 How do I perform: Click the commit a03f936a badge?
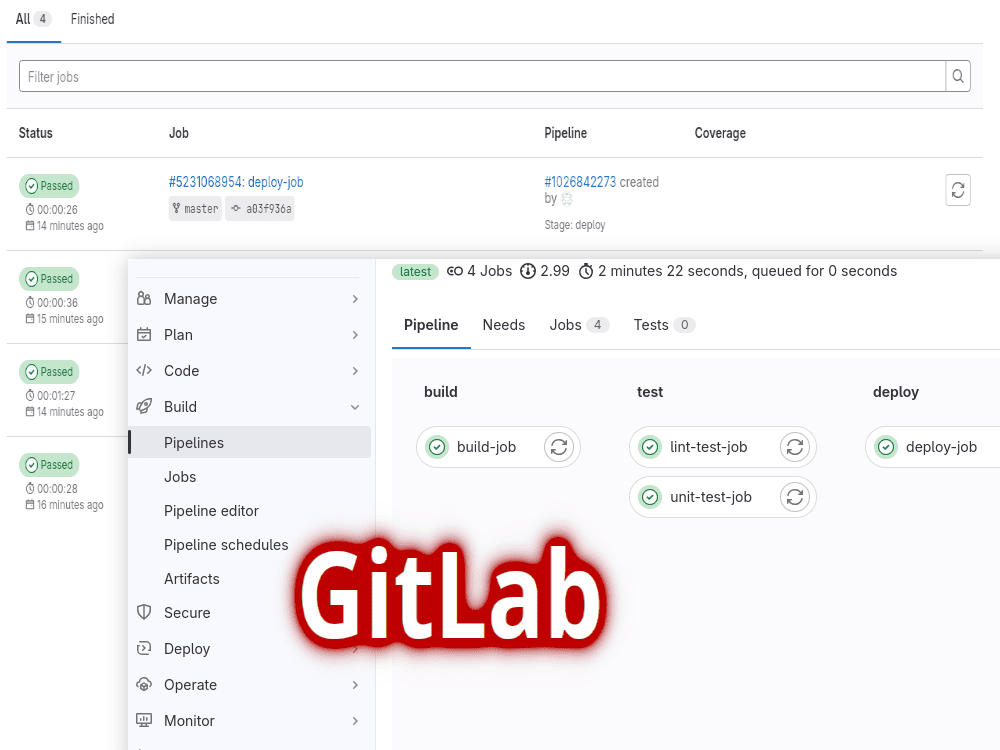[260, 209]
